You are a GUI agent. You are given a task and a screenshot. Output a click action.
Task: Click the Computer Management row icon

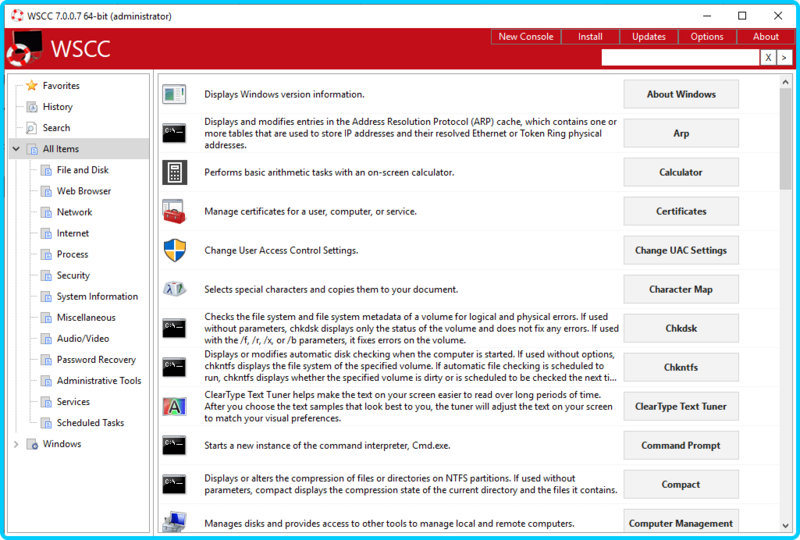174,522
